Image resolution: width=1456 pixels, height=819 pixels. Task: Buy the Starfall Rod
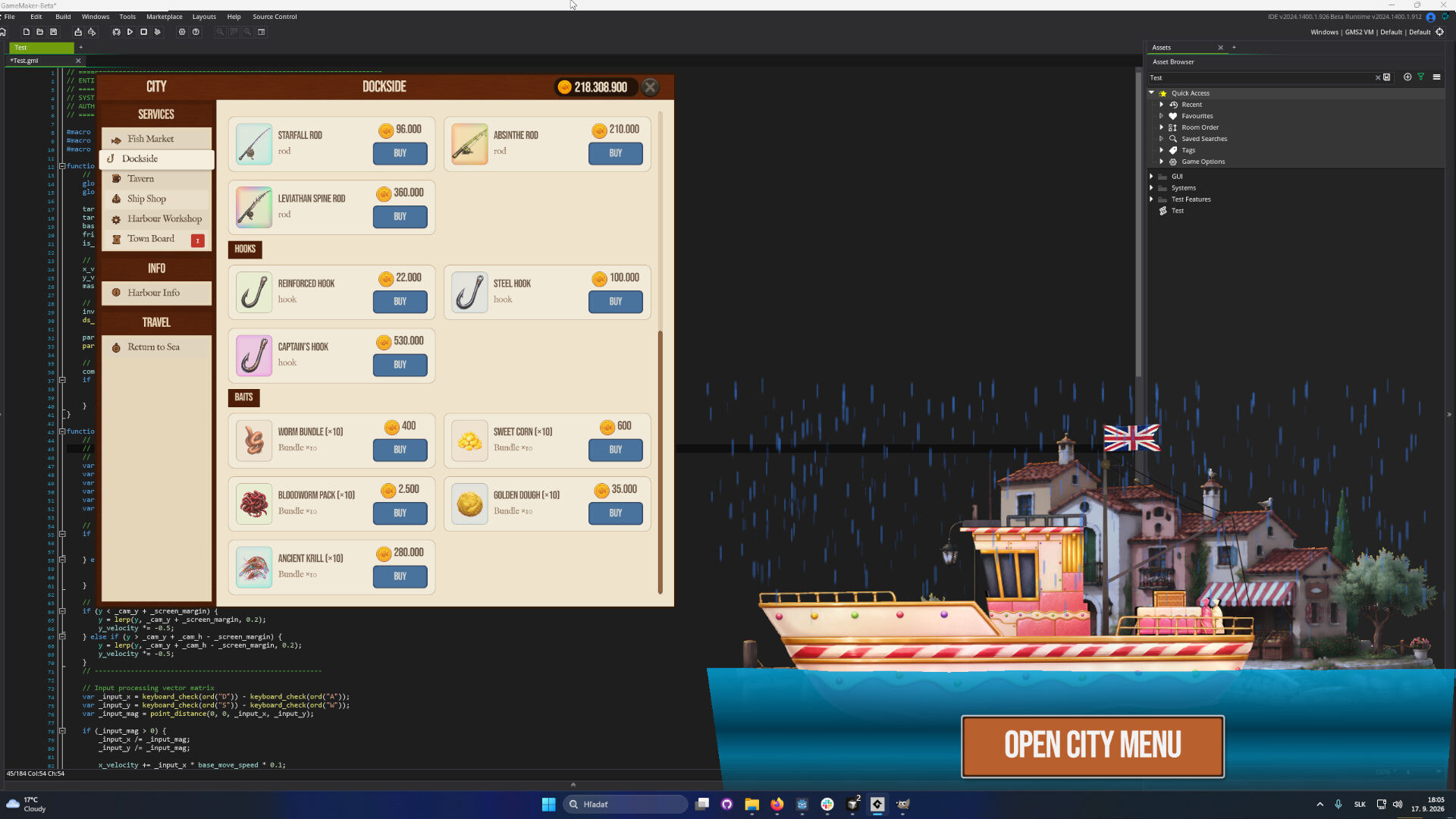[x=400, y=153]
